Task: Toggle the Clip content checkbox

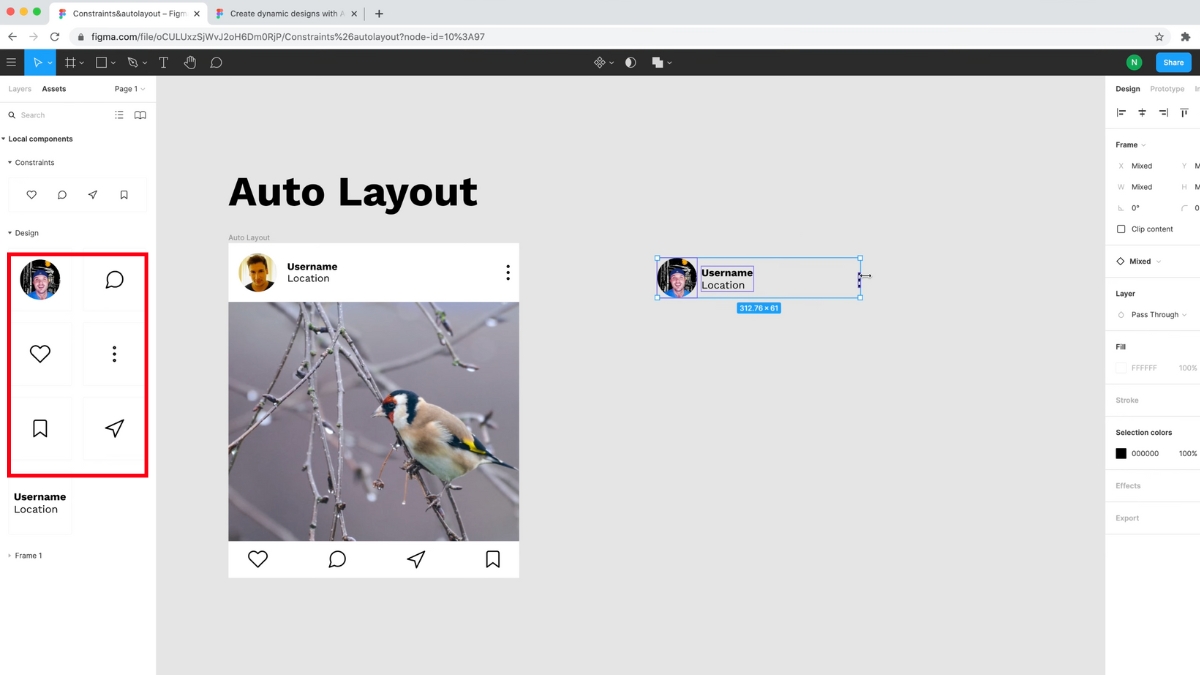Action: pyautogui.click(x=1121, y=229)
